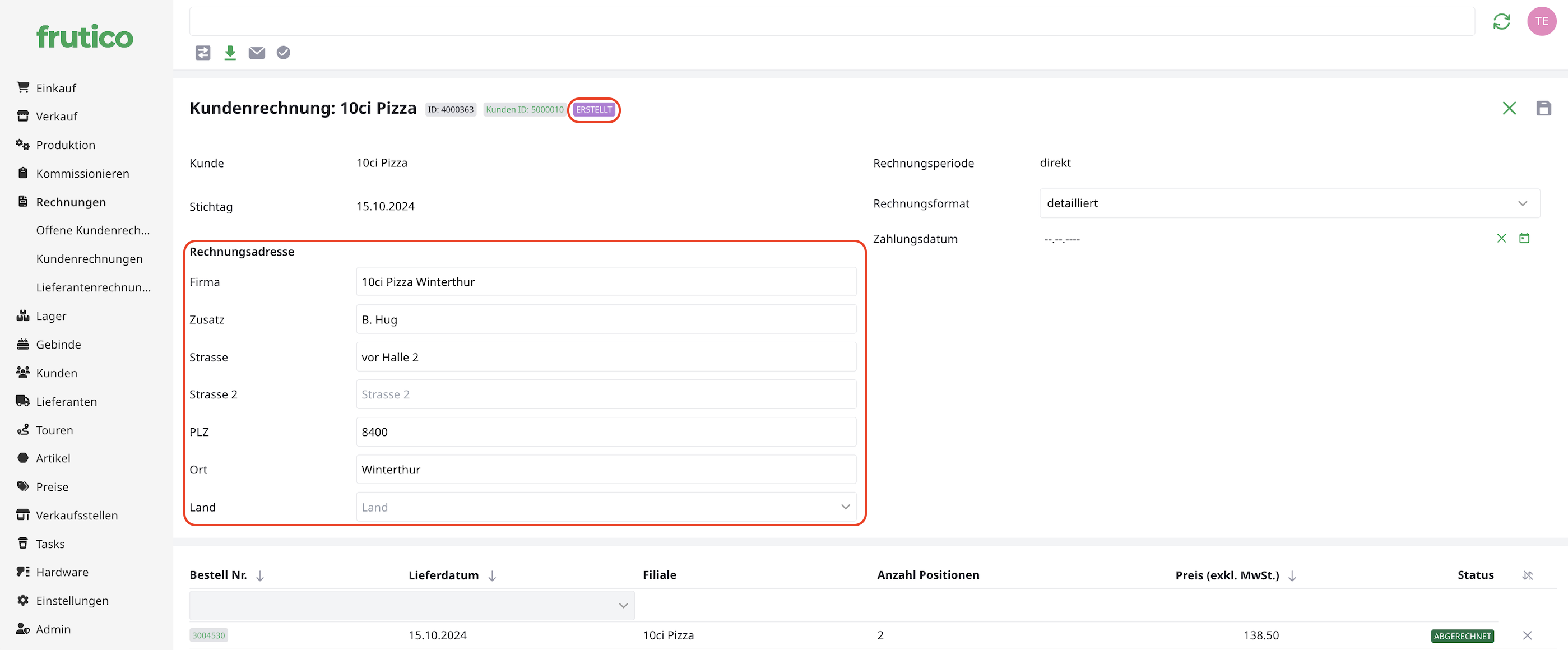The image size is (1568, 650).
Task: Clear the Zahlungsdatum with the X icon
Action: coord(1501,239)
